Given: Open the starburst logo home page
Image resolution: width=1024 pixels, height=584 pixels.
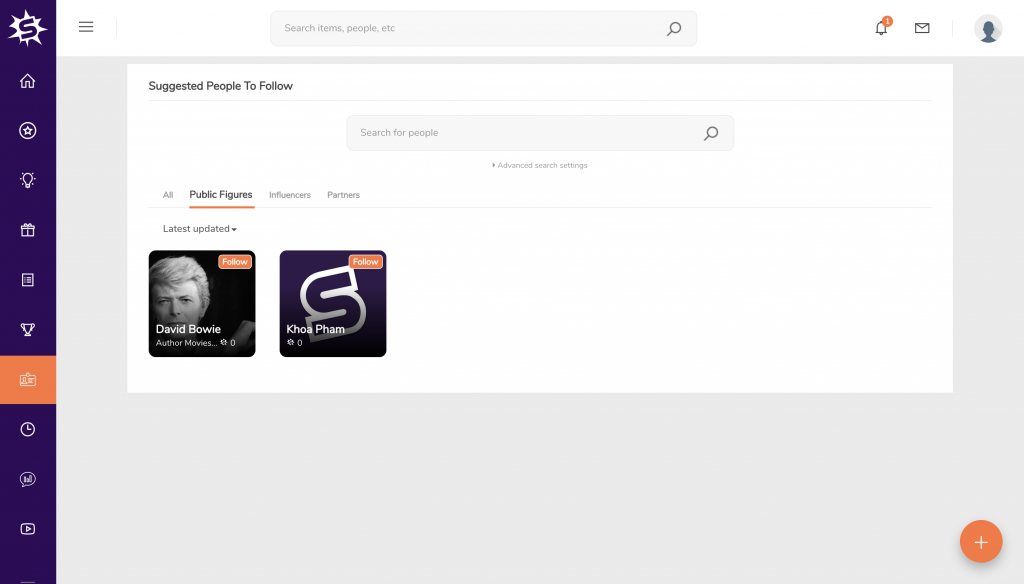Looking at the screenshot, I should 27,28.
